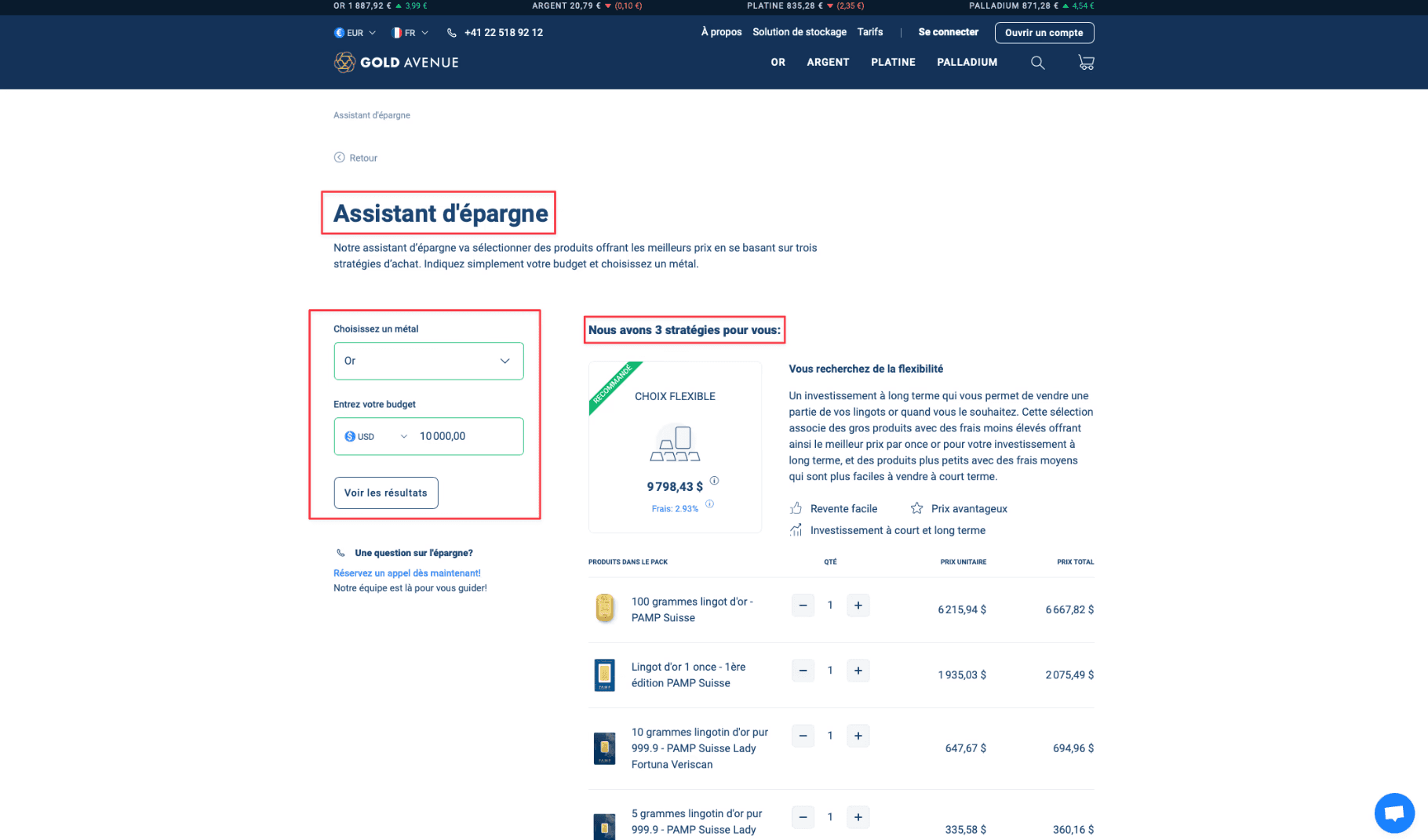Screen dimensions: 1428x840
Task: Click thumbnail of 5 grammes lingotin
Action: click(604, 826)
